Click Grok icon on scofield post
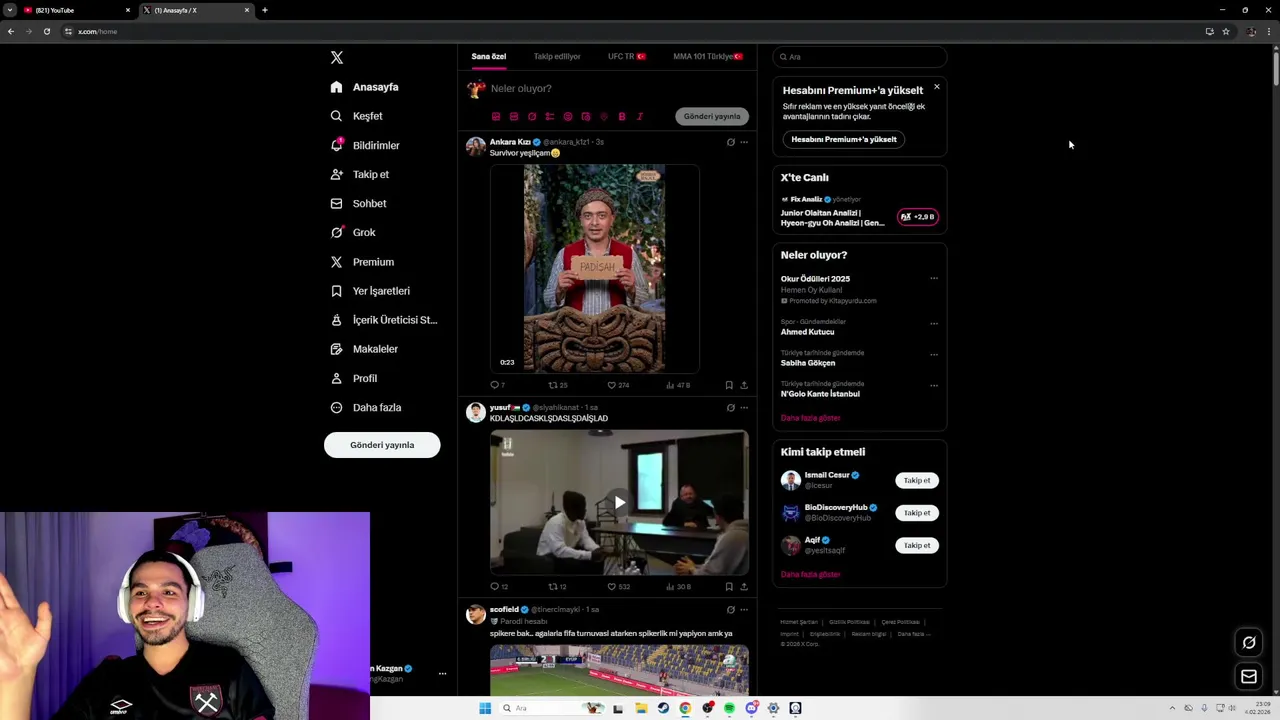The image size is (1280, 720). (731, 609)
